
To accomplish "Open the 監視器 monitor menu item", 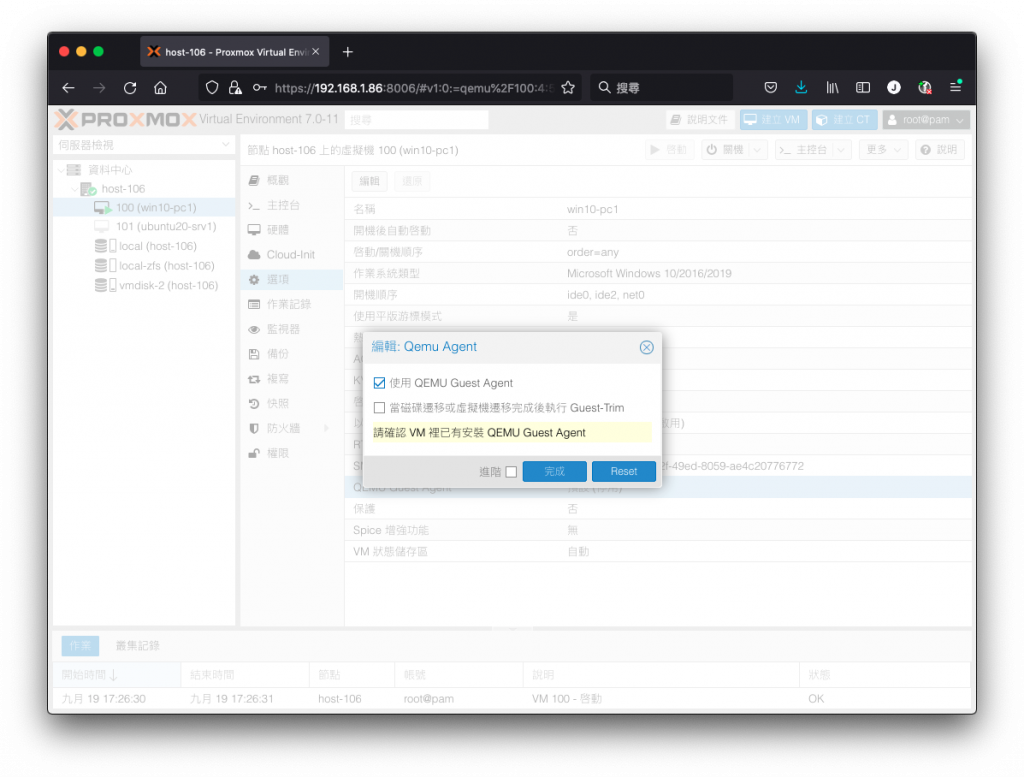I will point(291,329).
